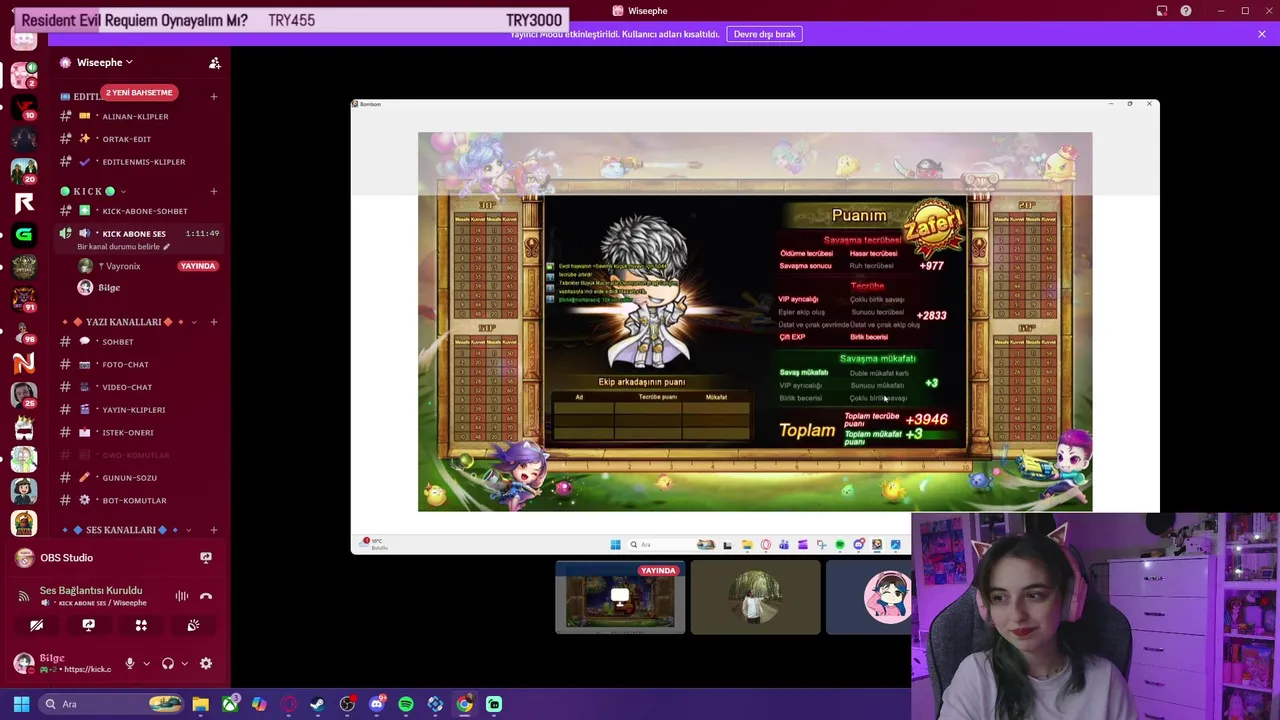Disconnect from the voice call
The width and height of the screenshot is (1280, 720).
pos(206,596)
